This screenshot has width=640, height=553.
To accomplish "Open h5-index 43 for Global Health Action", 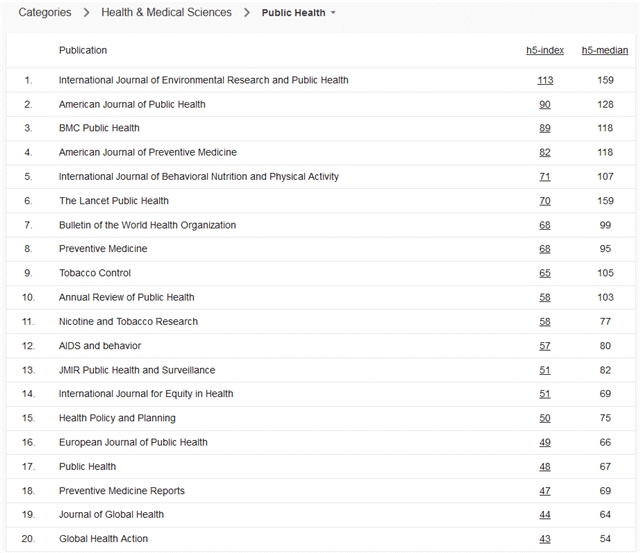I will (x=545, y=539).
